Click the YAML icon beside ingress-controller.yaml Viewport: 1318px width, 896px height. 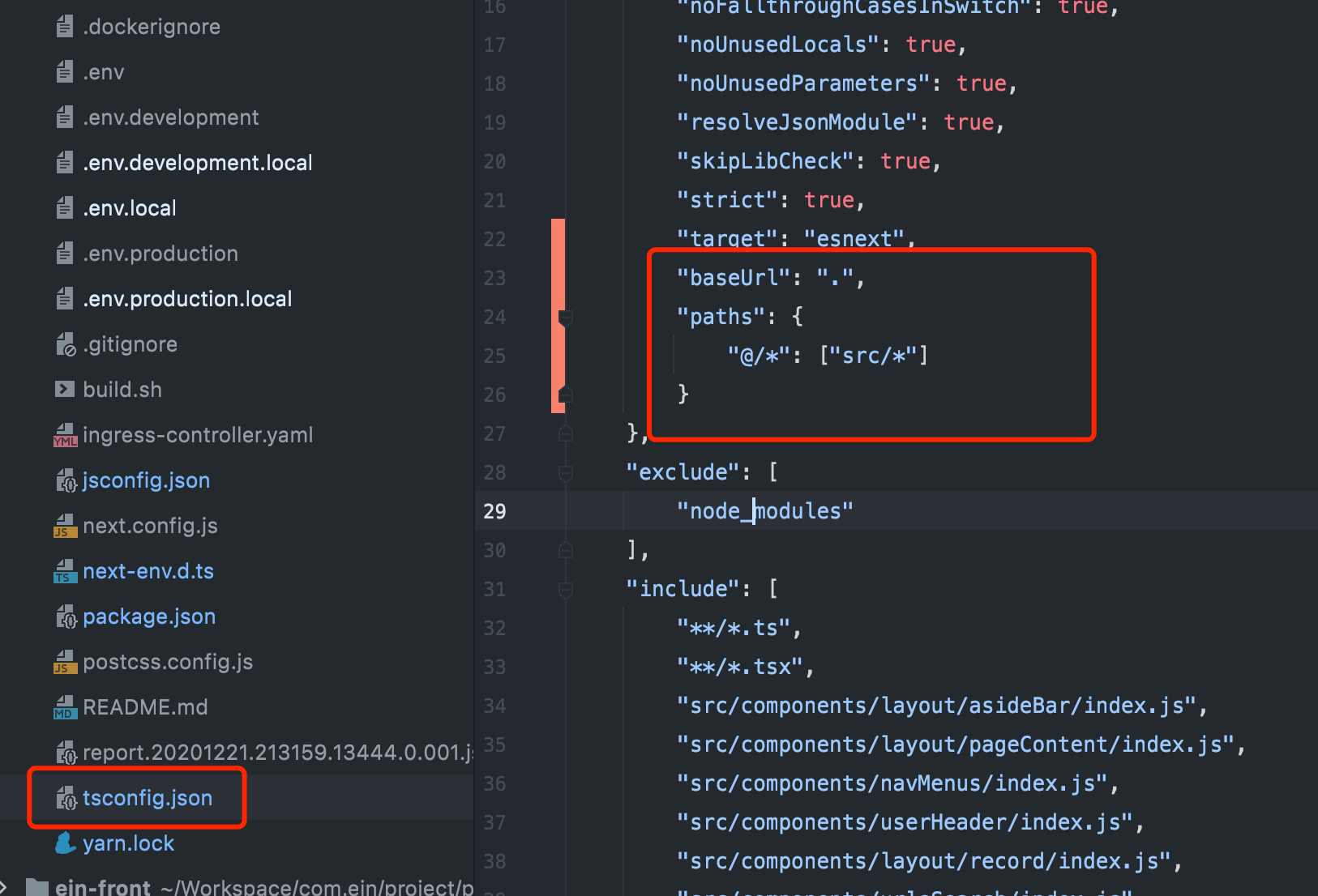coord(65,435)
